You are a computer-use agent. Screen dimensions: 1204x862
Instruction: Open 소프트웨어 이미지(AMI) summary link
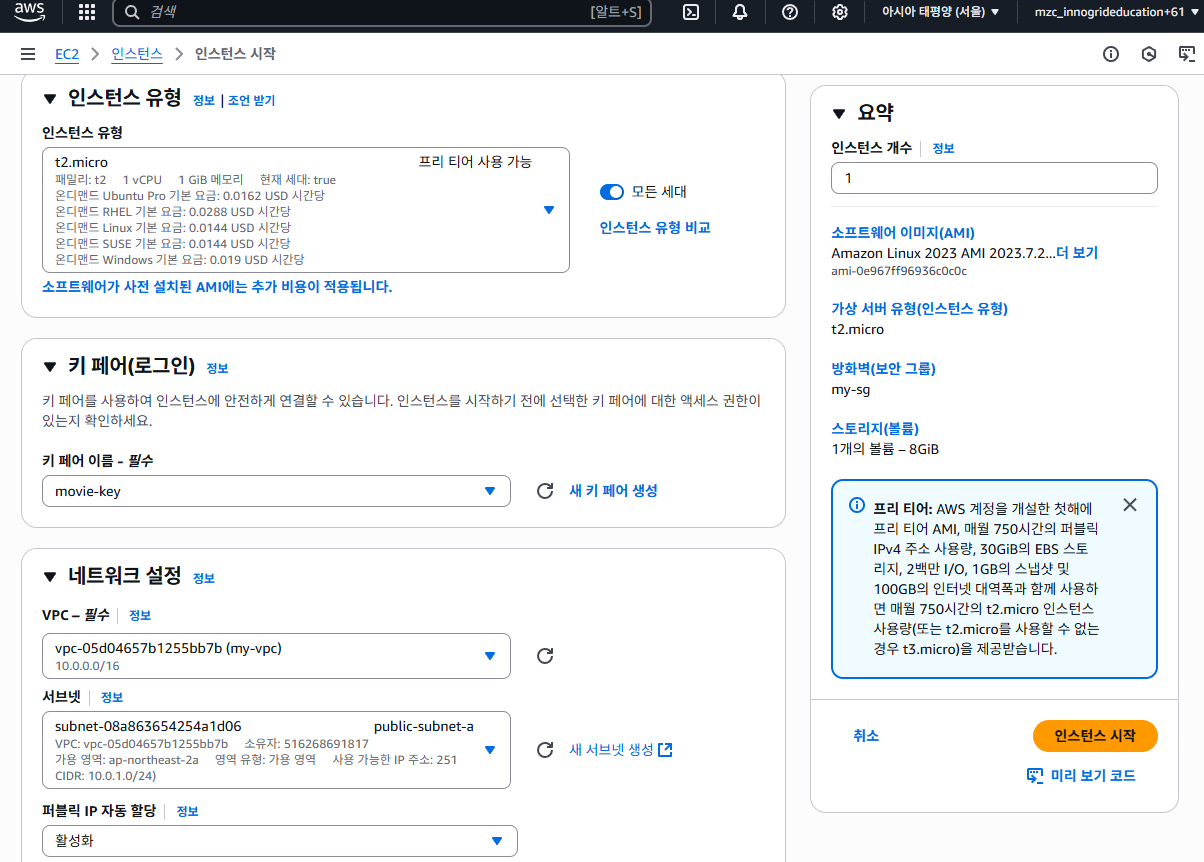[903, 233]
